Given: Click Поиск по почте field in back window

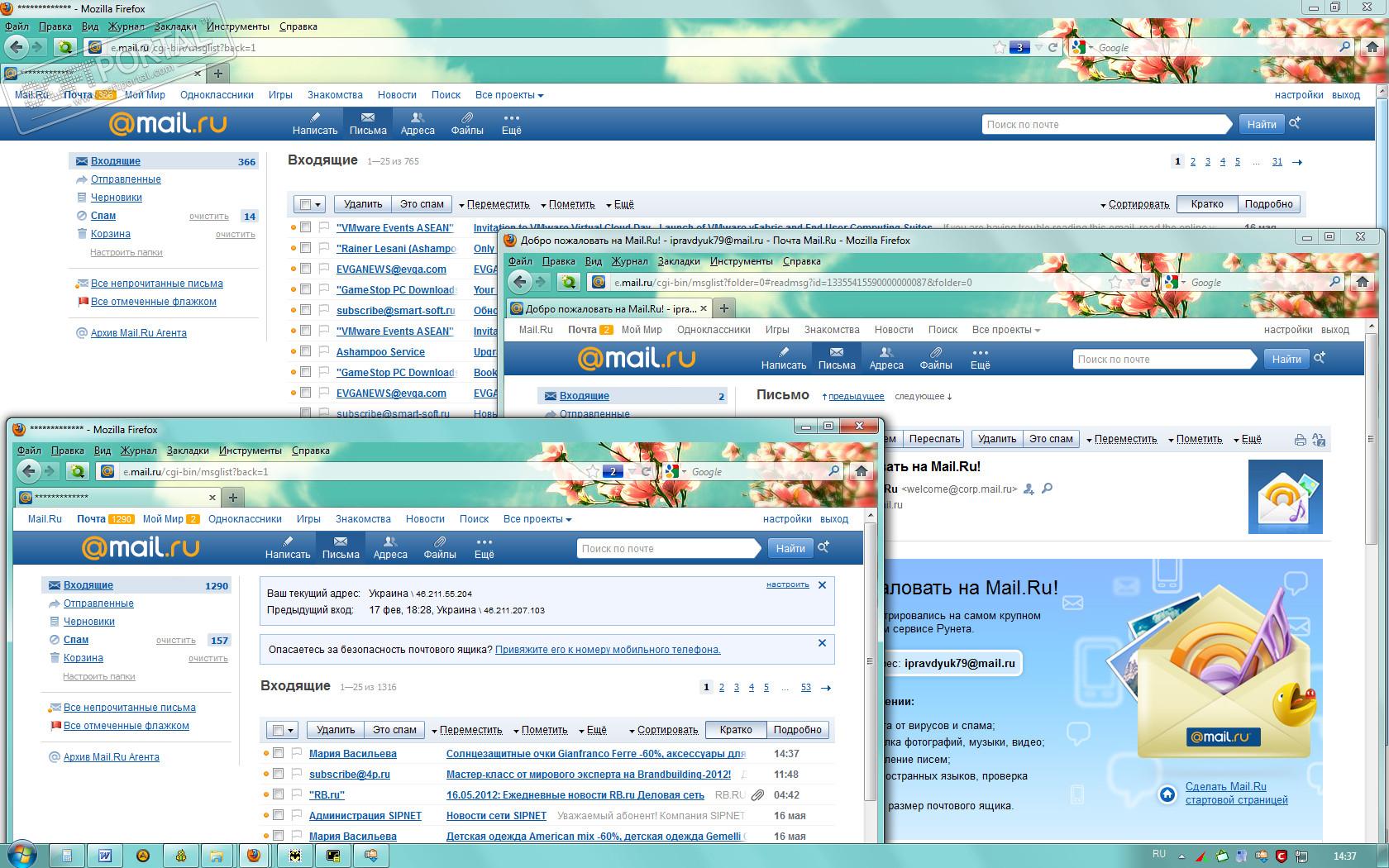Looking at the screenshot, I should coord(1105,125).
